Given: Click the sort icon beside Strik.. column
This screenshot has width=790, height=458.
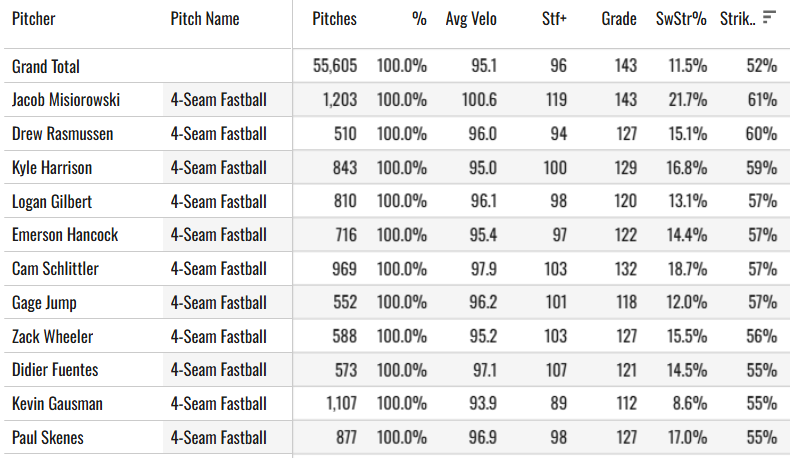Looking at the screenshot, I should (x=769, y=18).
